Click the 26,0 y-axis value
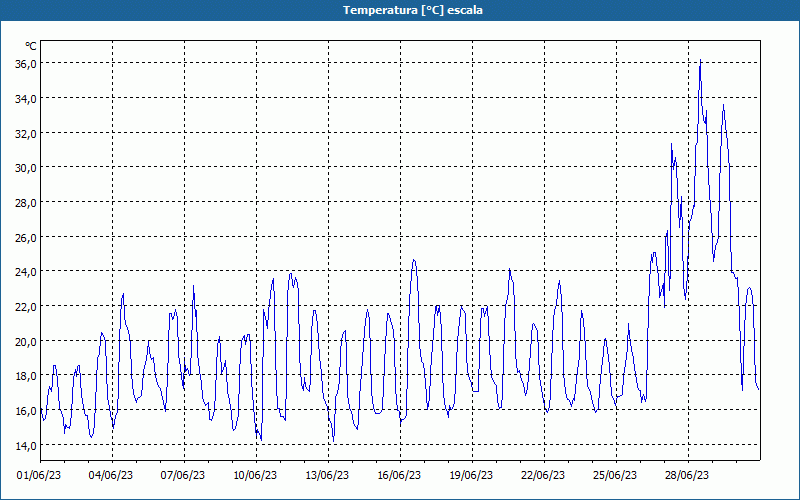Image resolution: width=800 pixels, height=500 pixels. [x=26, y=237]
